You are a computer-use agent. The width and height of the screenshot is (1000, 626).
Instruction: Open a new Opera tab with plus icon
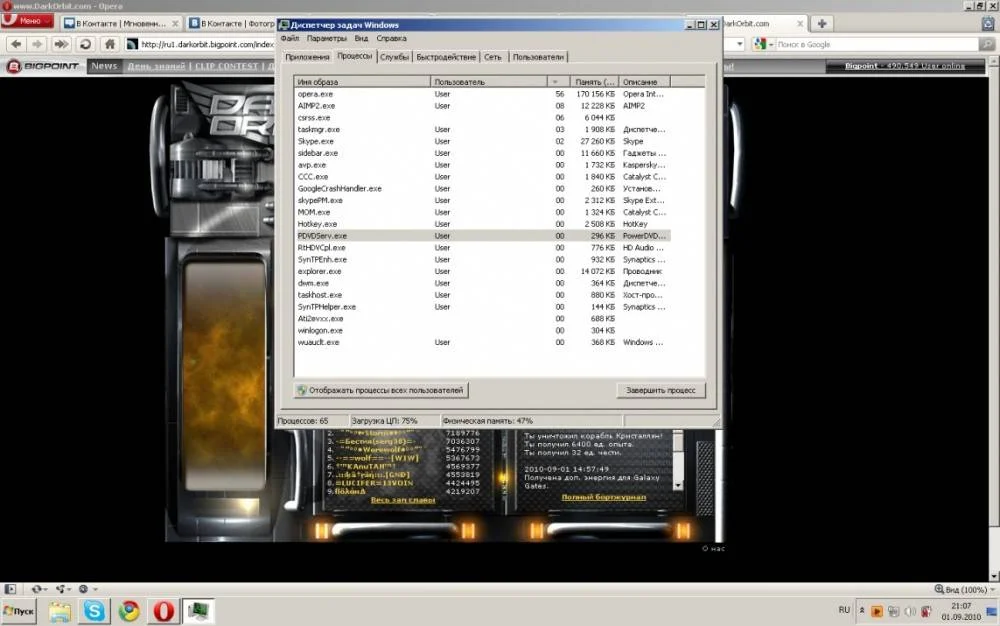[x=821, y=23]
